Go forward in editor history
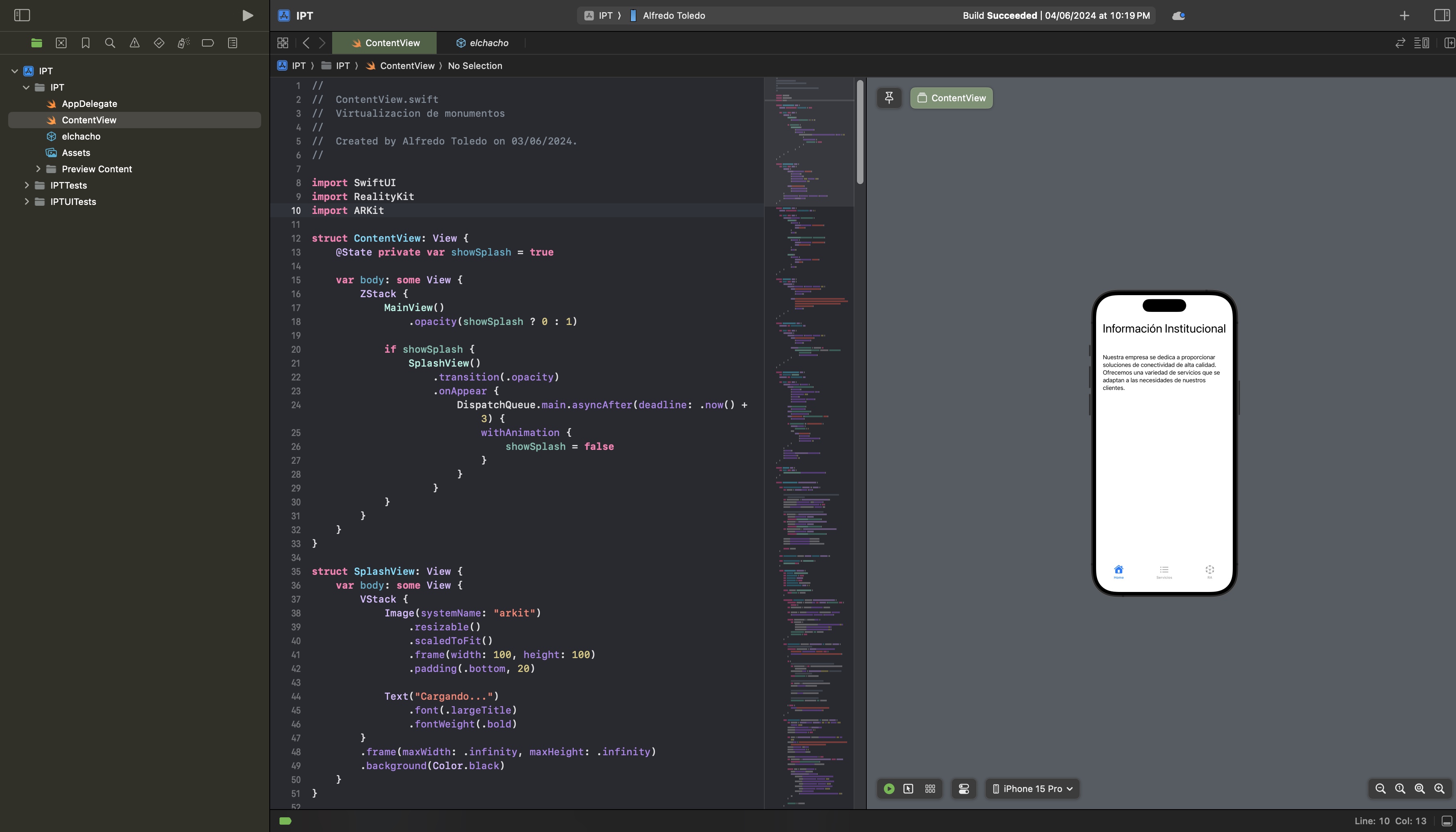 [x=322, y=43]
